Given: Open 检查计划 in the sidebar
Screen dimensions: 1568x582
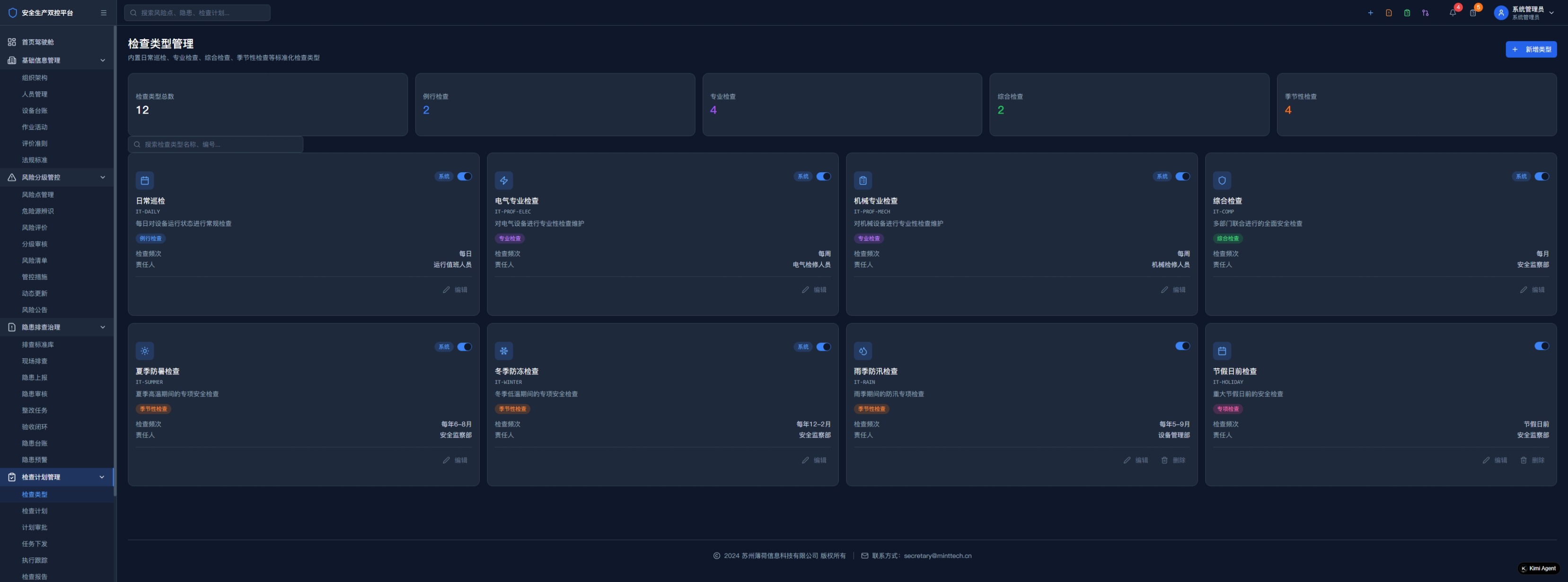Looking at the screenshot, I should point(35,511).
